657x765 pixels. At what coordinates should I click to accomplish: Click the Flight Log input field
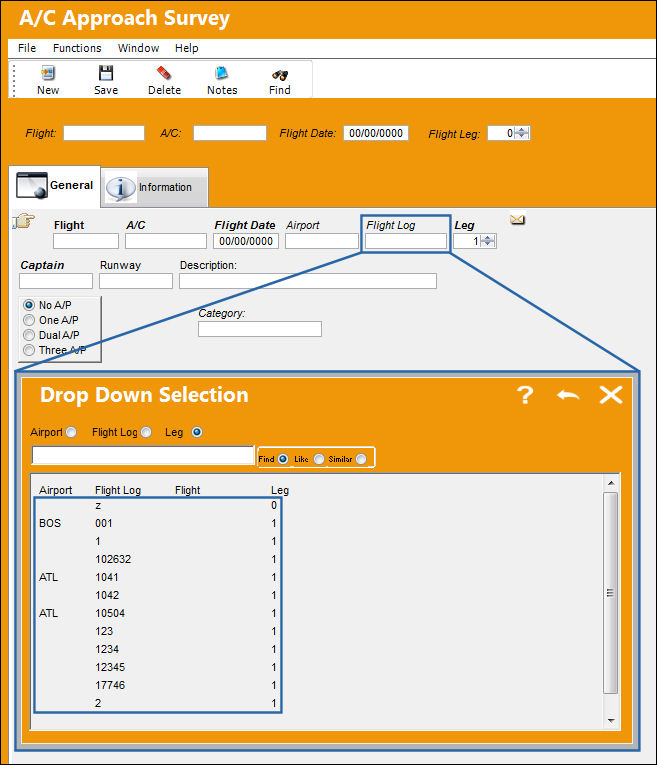[406, 241]
